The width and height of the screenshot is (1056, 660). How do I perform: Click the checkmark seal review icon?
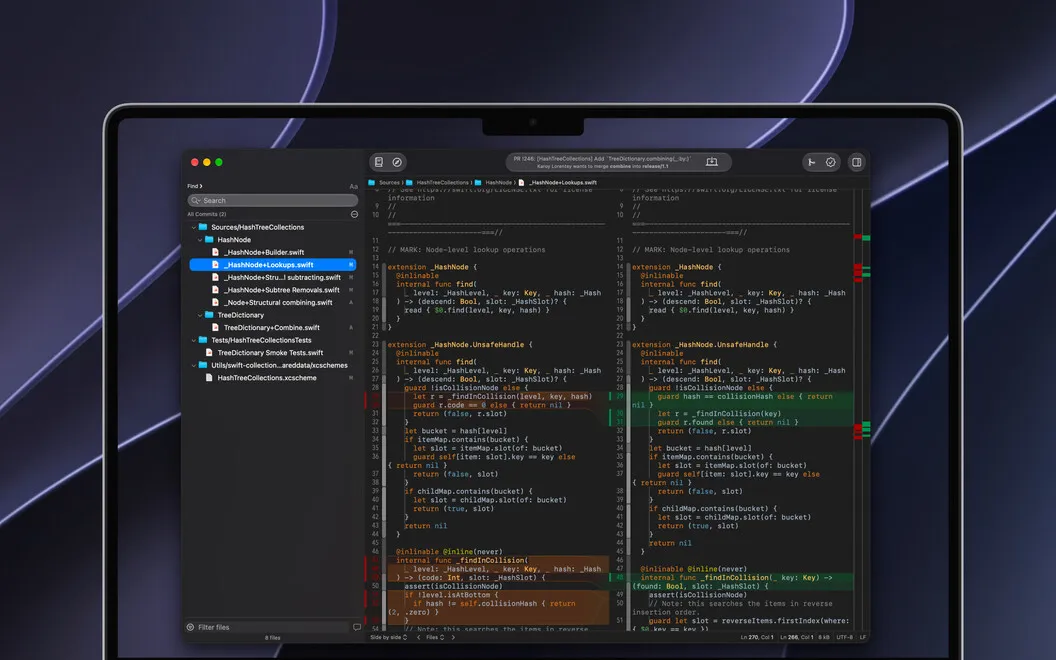point(830,162)
